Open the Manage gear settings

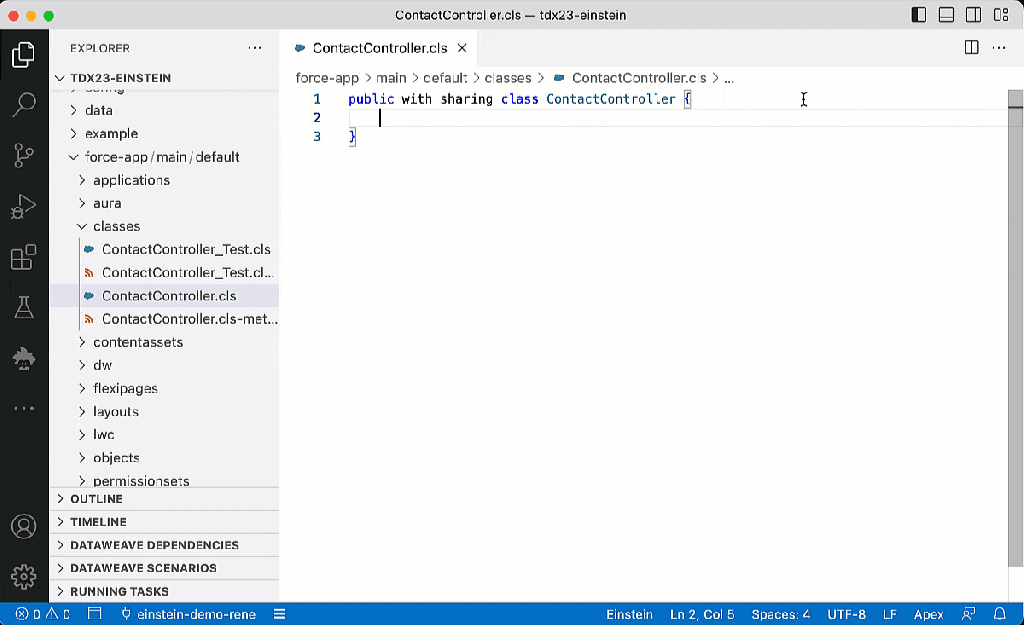pos(24,576)
